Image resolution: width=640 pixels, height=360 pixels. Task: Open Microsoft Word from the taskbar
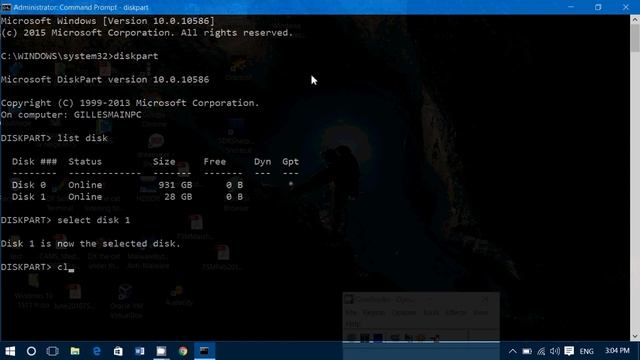(x=140, y=351)
